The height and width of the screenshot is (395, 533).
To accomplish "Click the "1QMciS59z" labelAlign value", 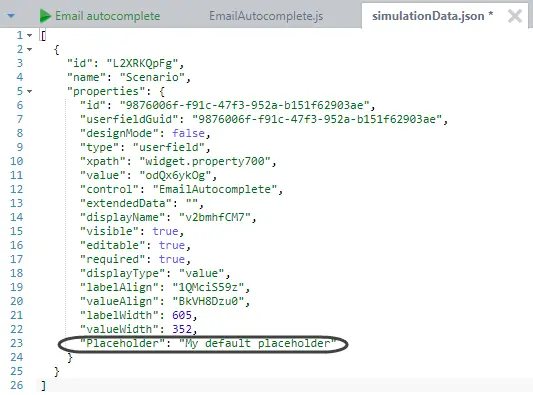I will coord(208,287).
